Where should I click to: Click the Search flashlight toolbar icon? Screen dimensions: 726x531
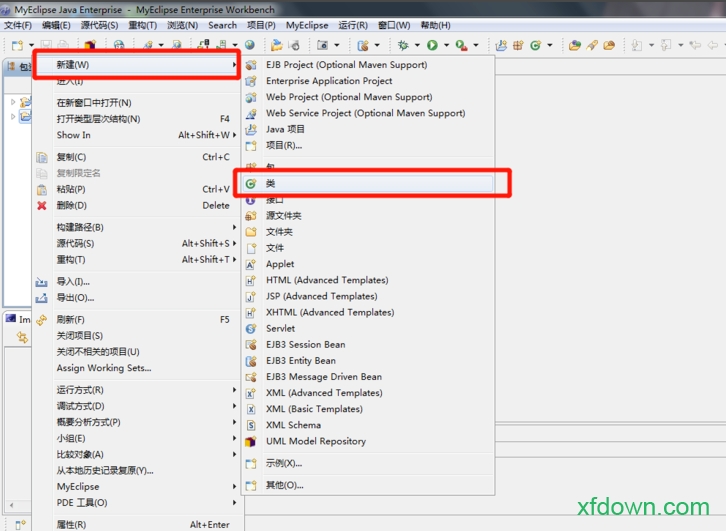click(592, 45)
